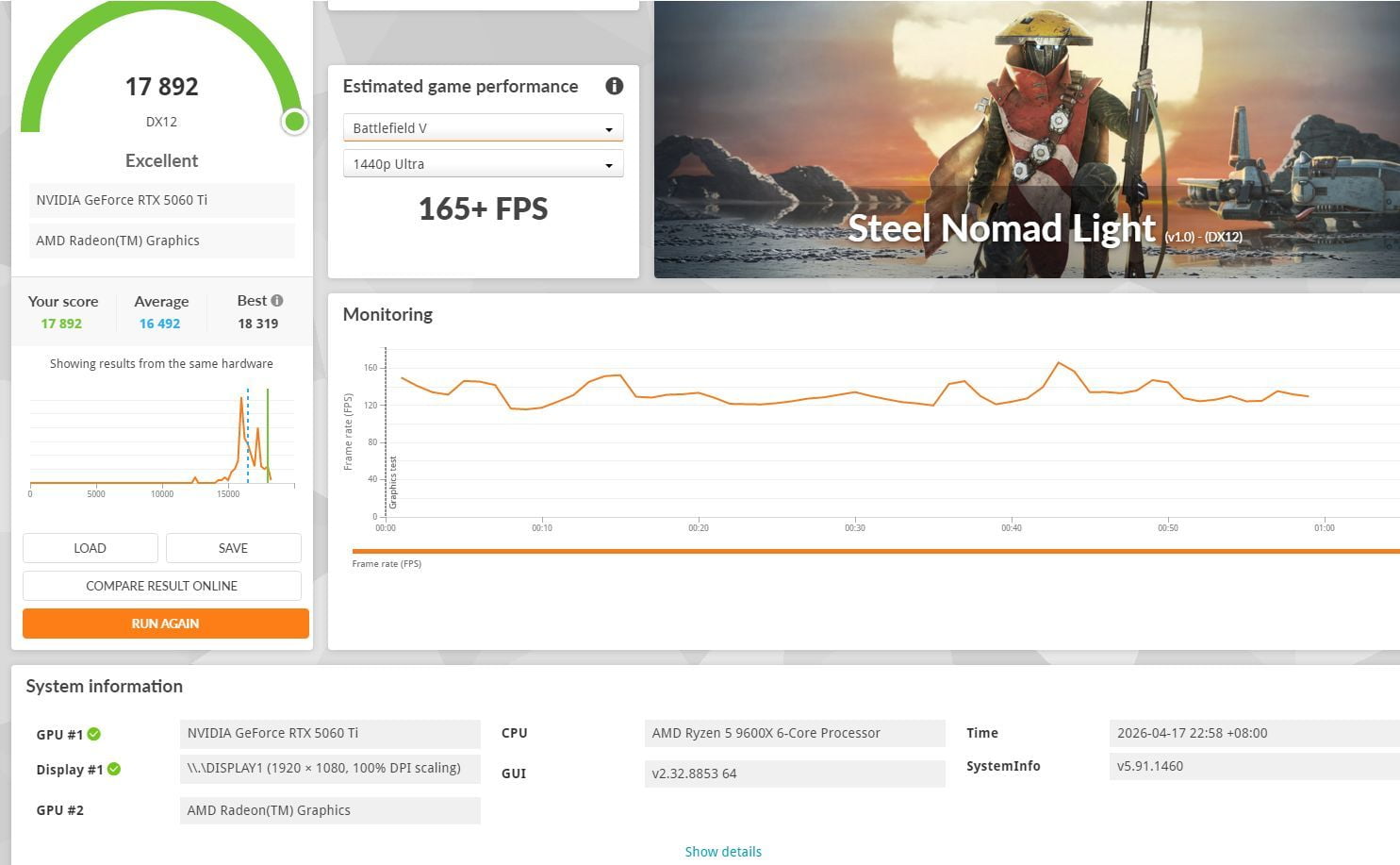
Task: Open the Show details link
Action: coord(723,852)
